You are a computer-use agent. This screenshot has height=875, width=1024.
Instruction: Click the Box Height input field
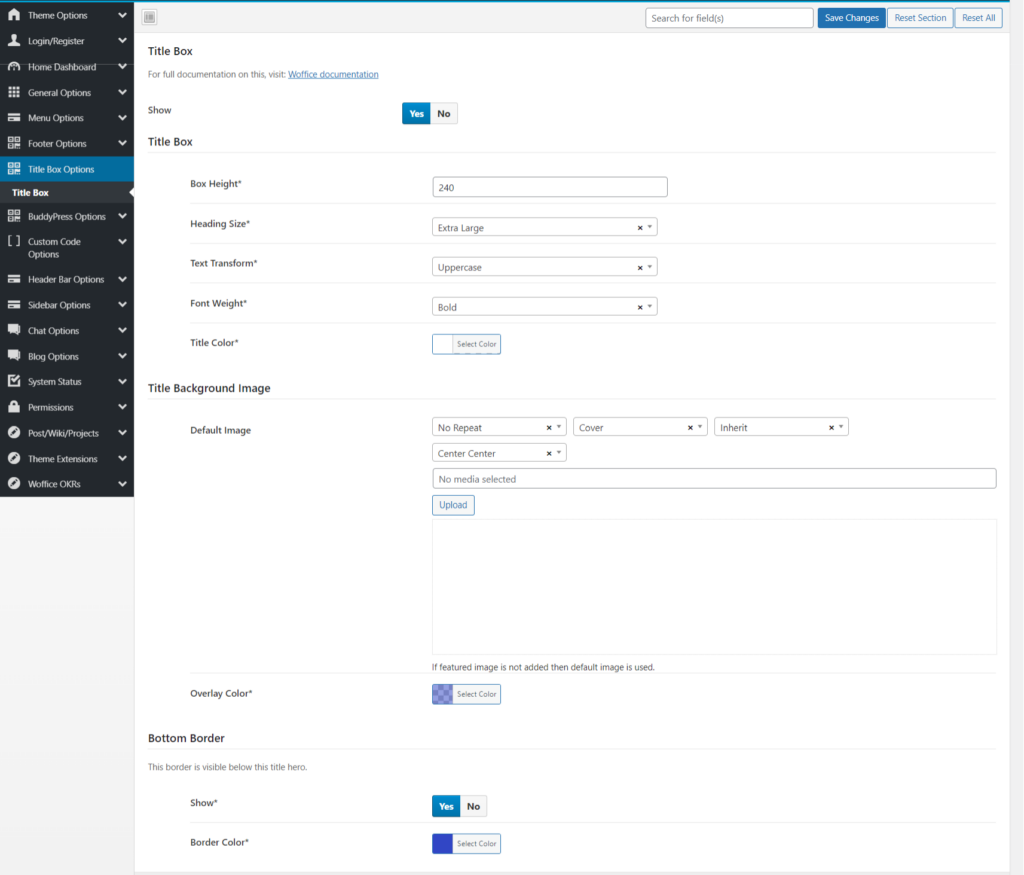point(549,187)
